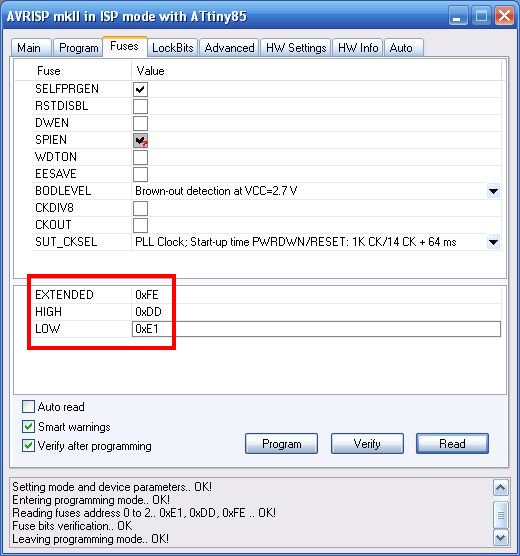Open the Program tab
Viewport: 520px width, 556px height.
coord(78,48)
